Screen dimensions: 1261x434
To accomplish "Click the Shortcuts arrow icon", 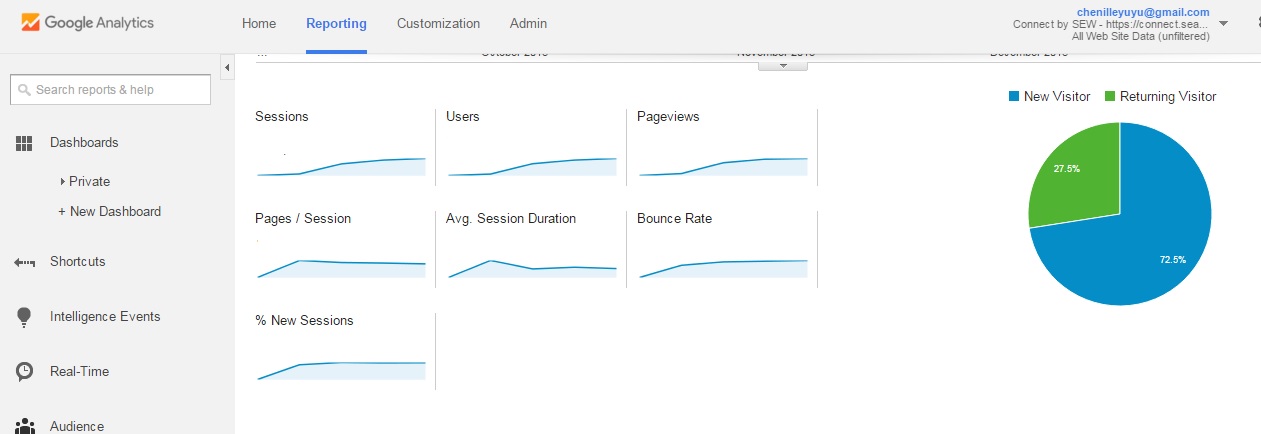I will [x=25, y=262].
